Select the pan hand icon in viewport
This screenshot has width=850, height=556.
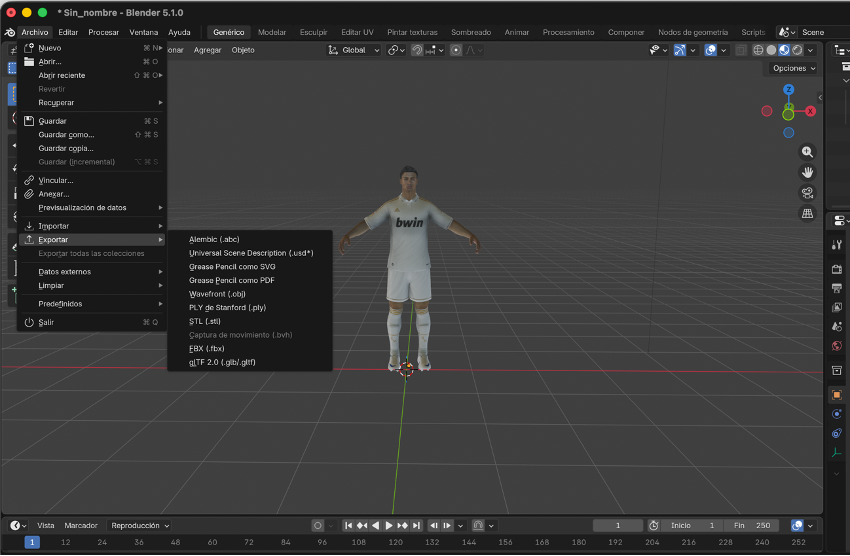(807, 172)
